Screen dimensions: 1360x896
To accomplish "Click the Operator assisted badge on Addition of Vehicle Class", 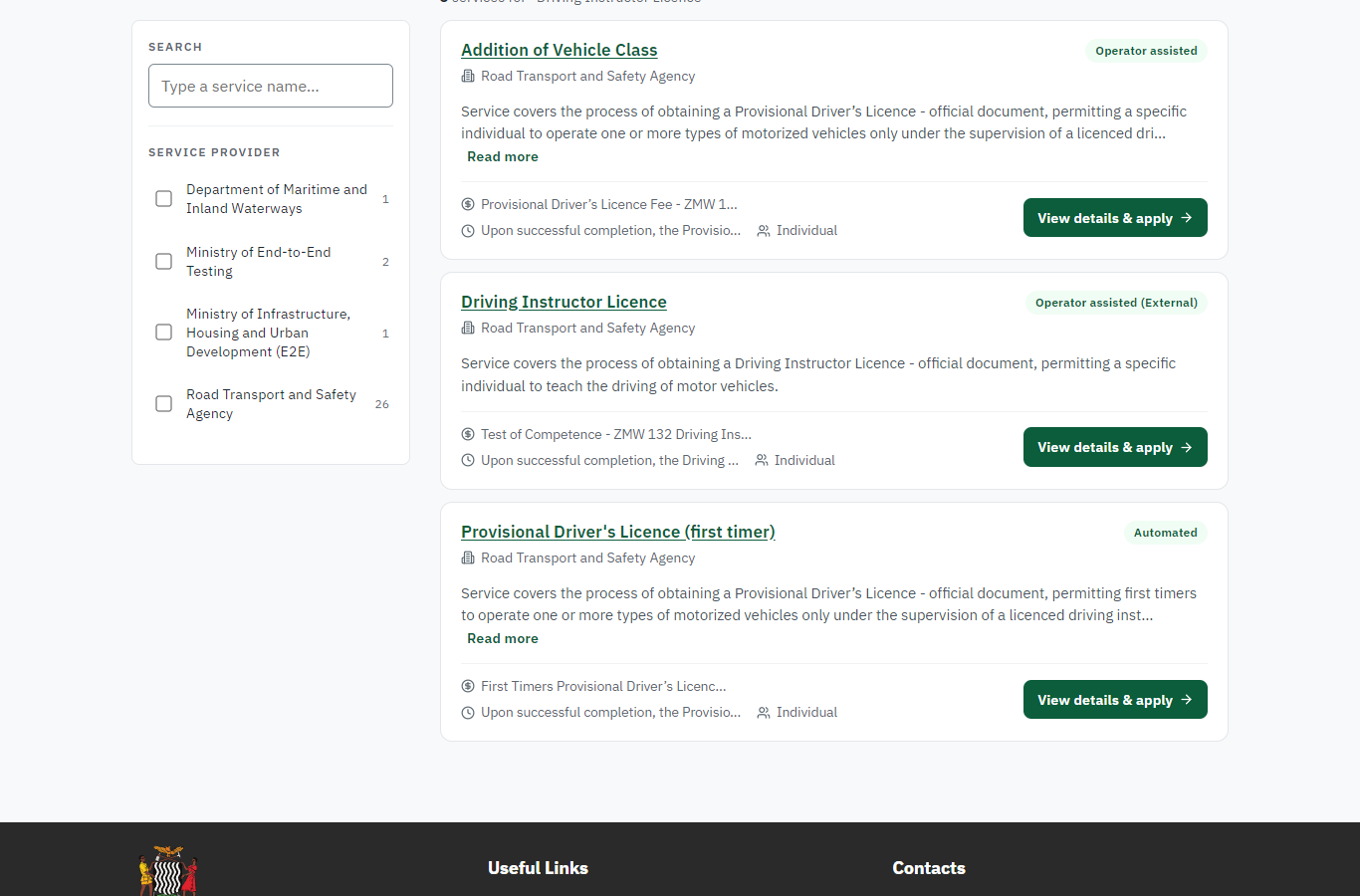I will 1146,51.
